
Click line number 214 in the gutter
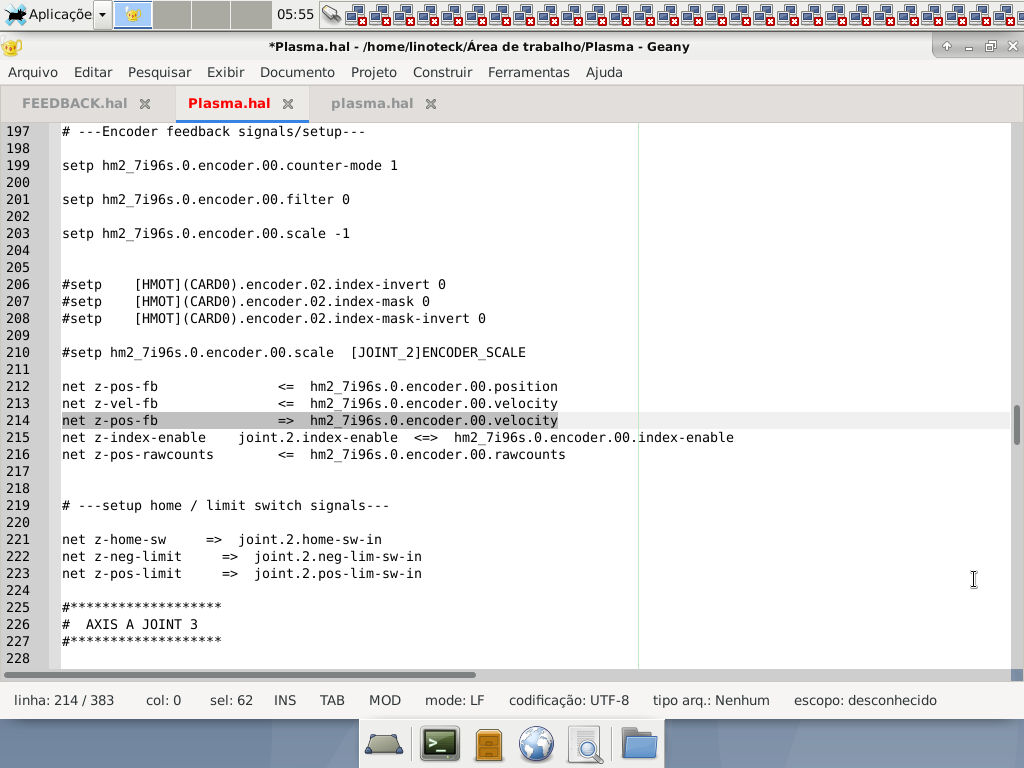[18, 421]
